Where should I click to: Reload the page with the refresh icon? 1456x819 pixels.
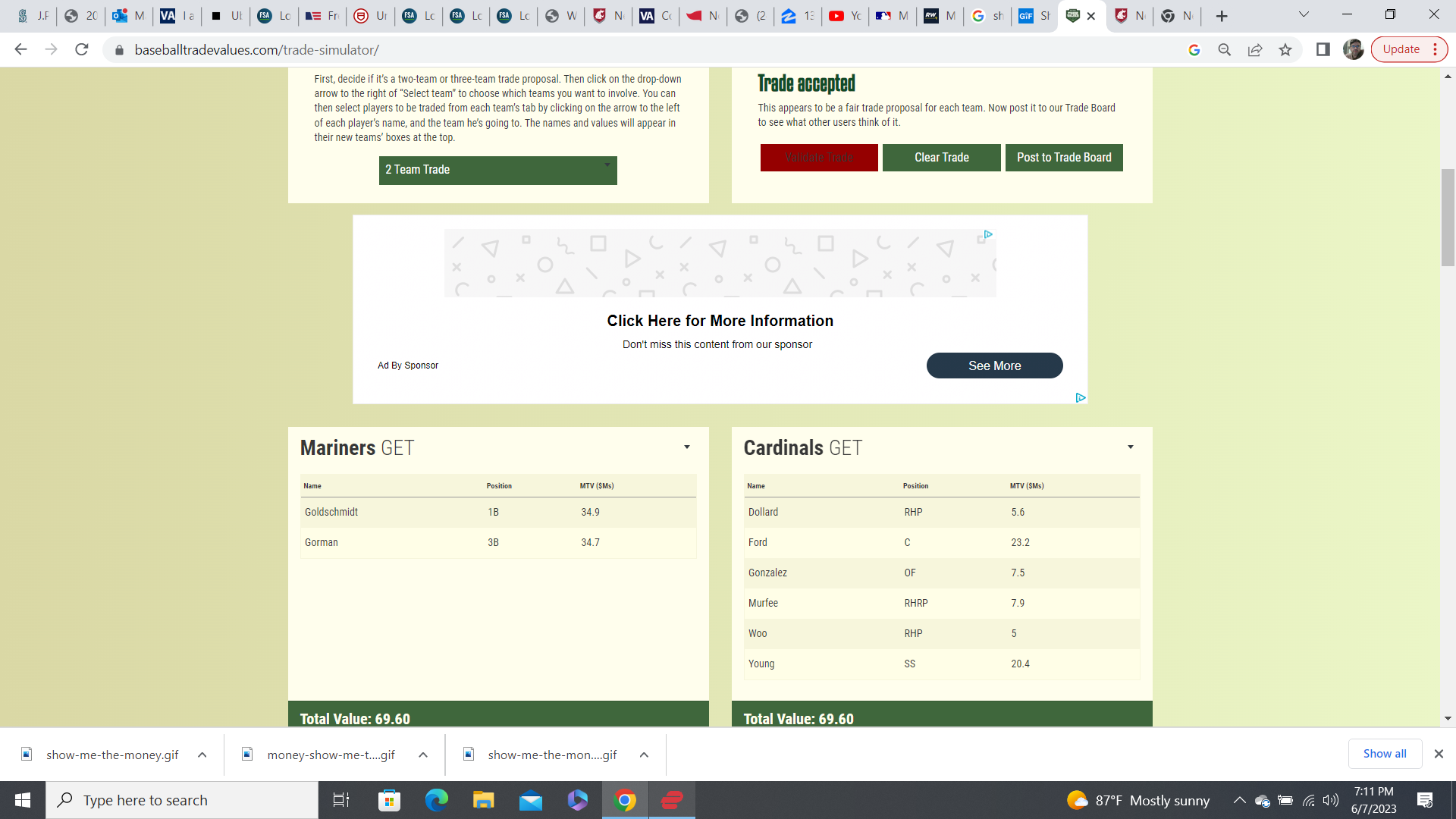point(82,49)
